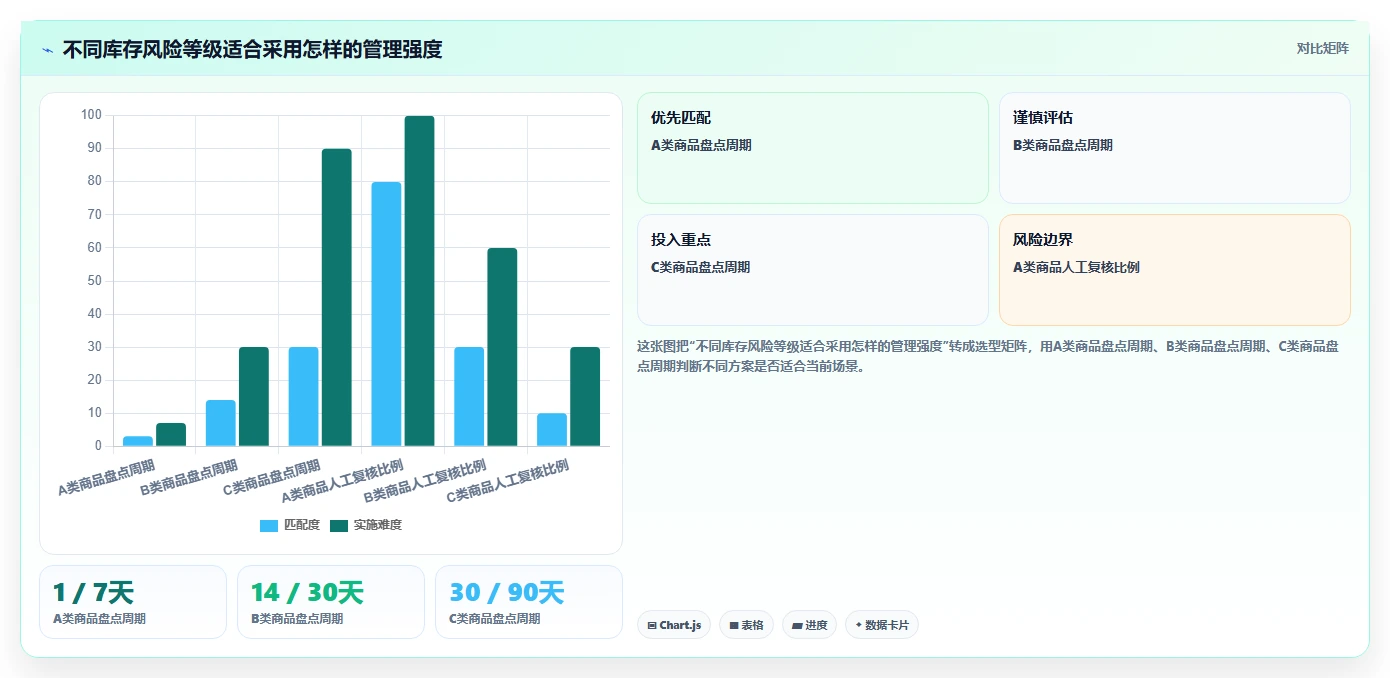
Task: Select the 数据卡片 tag chip
Action: click(881, 625)
